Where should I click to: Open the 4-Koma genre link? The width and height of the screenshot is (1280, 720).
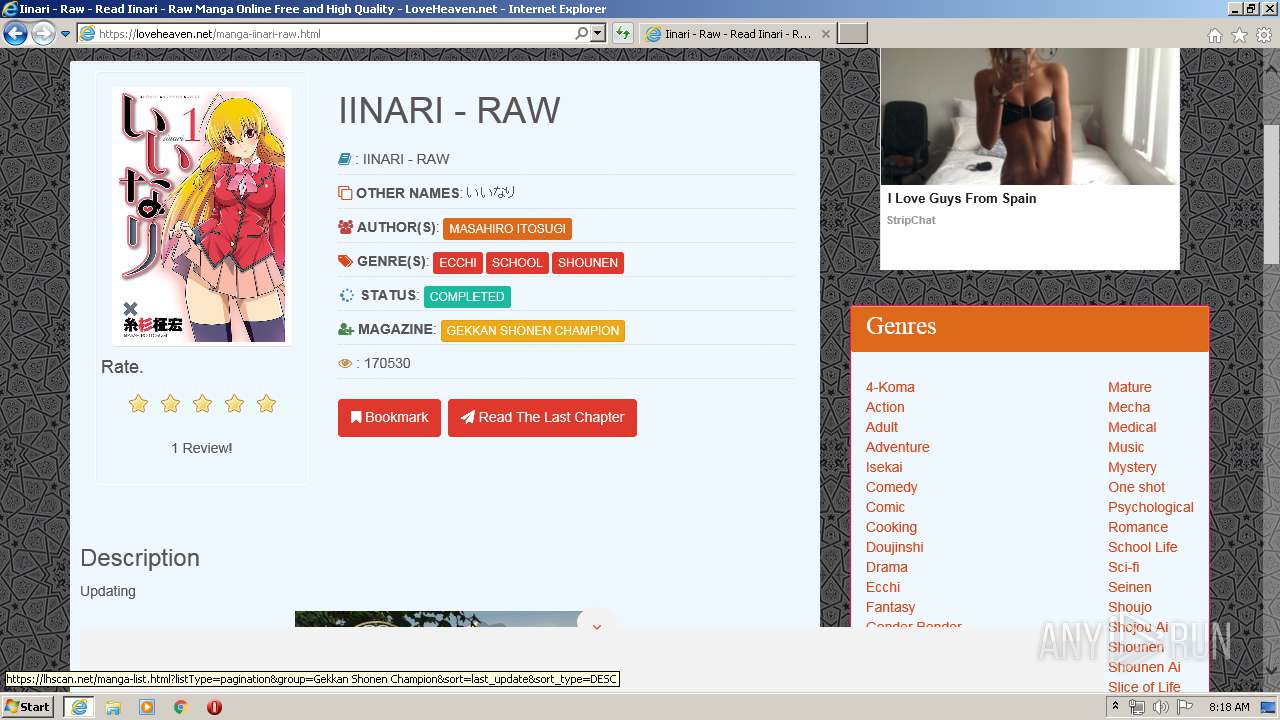coord(890,387)
